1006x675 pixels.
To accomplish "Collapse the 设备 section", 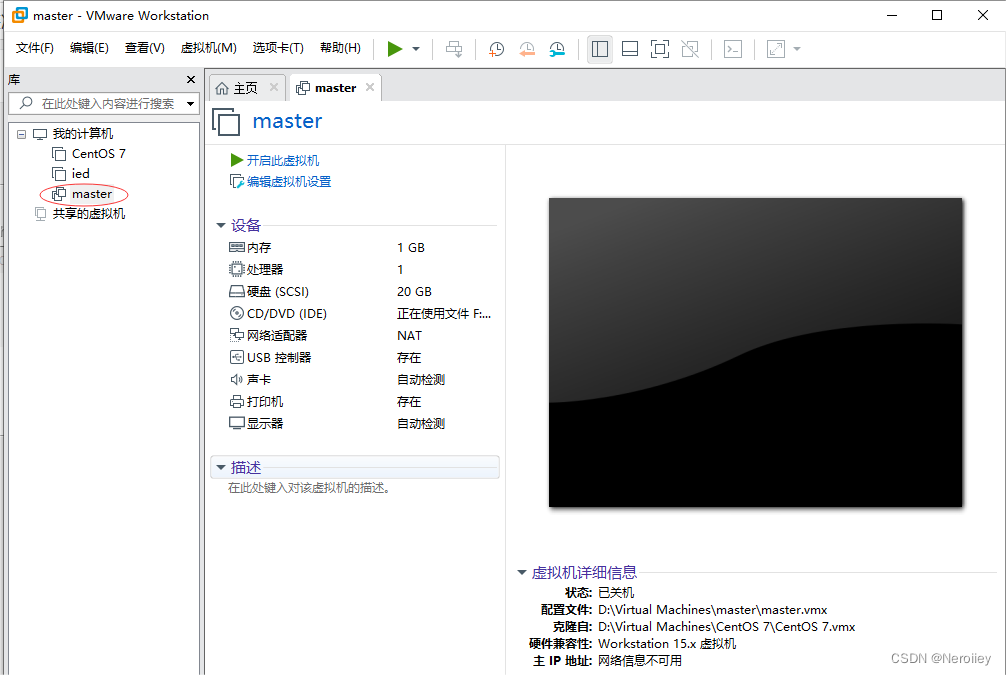I will pos(221,225).
